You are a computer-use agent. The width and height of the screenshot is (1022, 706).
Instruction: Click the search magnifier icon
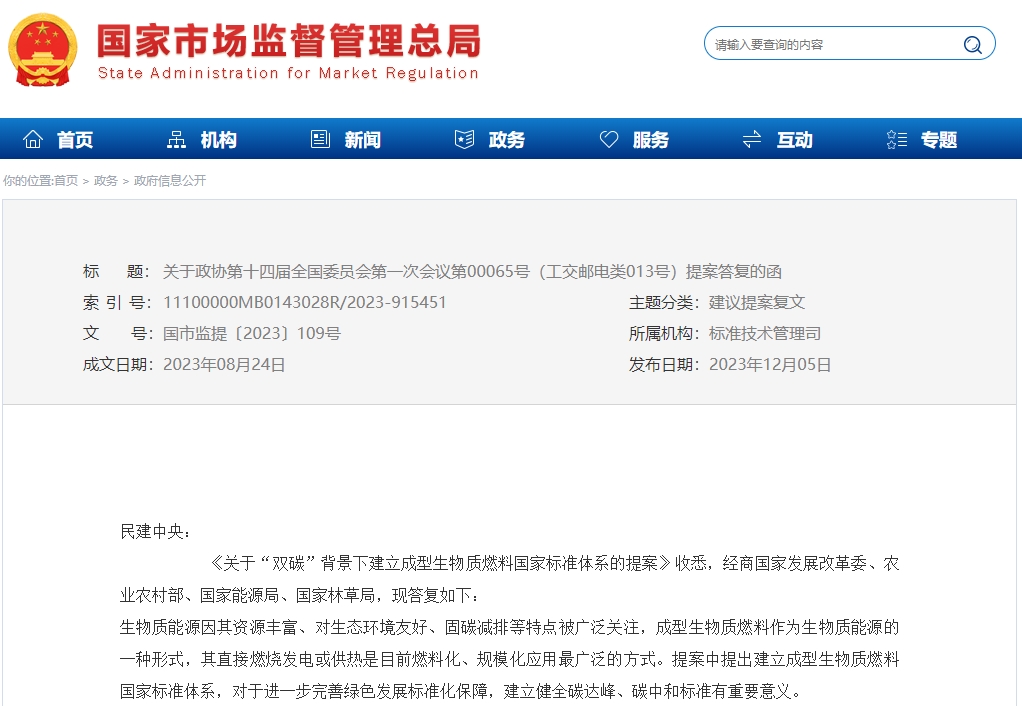972,44
